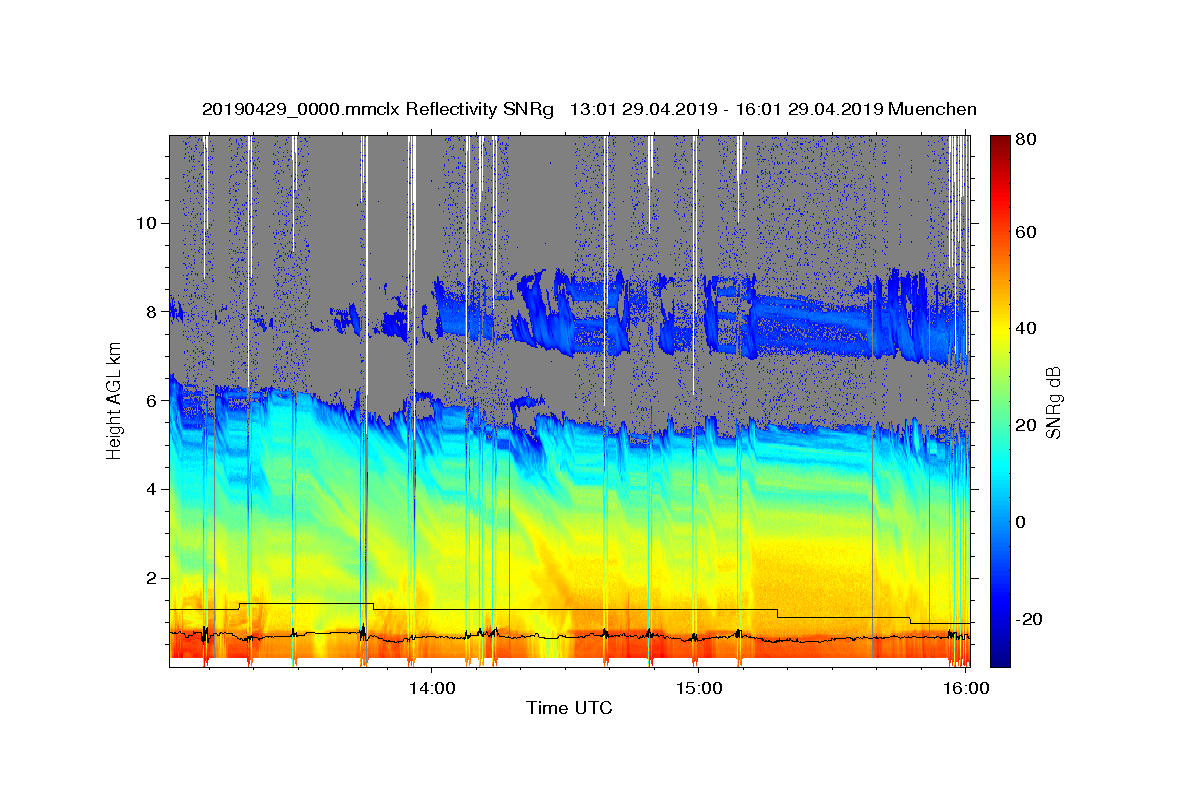The width and height of the screenshot is (1200, 800).
Task: Click the colorbar tick value "60"
Action: [x=1025, y=232]
